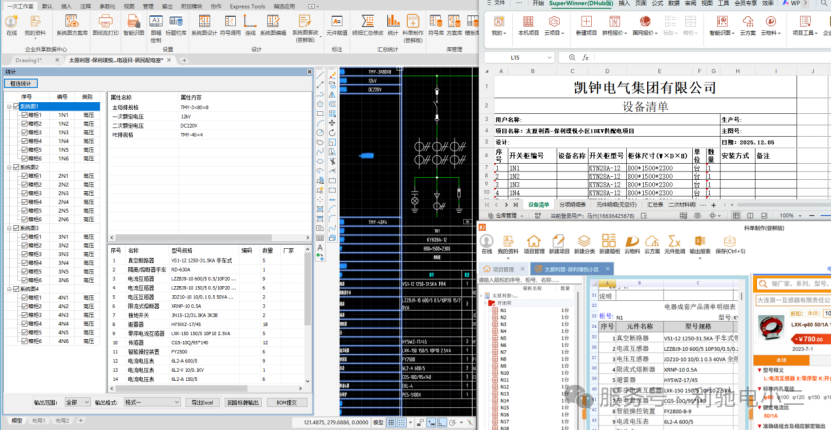This screenshot has width=831, height=430.
Task: Toggle the 系统图4 checkbox
Action: (16, 289)
